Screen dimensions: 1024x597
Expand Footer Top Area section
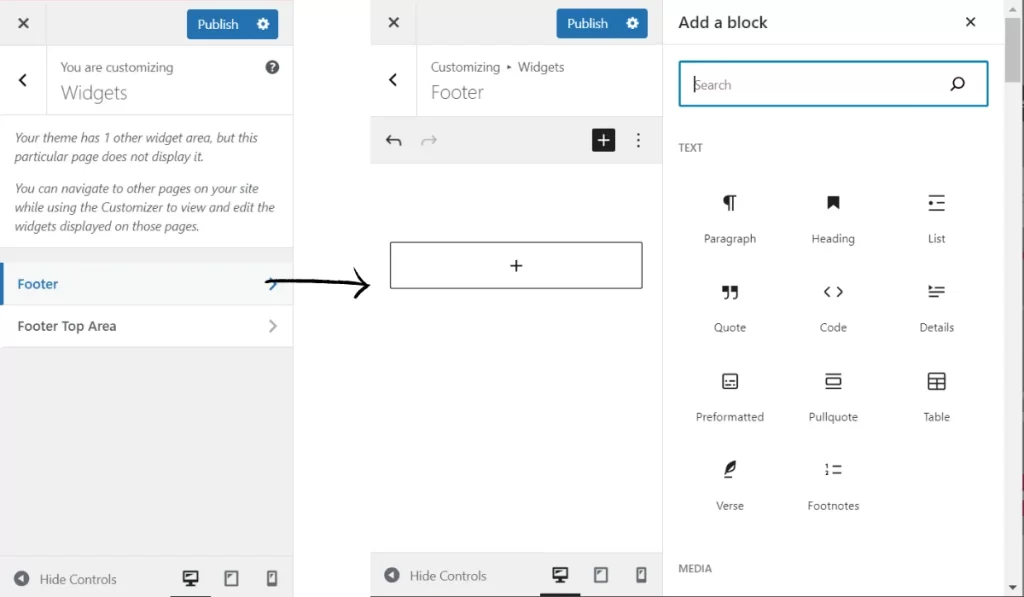point(146,326)
